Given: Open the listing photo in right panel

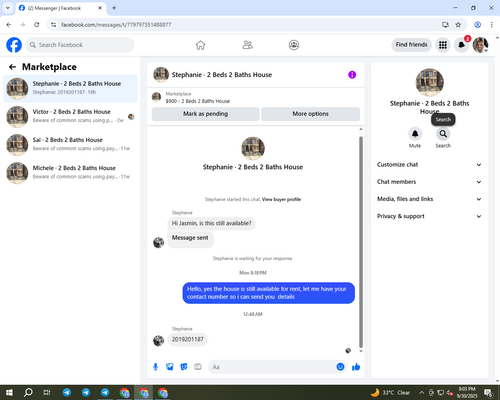Looking at the screenshot, I should click(429, 82).
